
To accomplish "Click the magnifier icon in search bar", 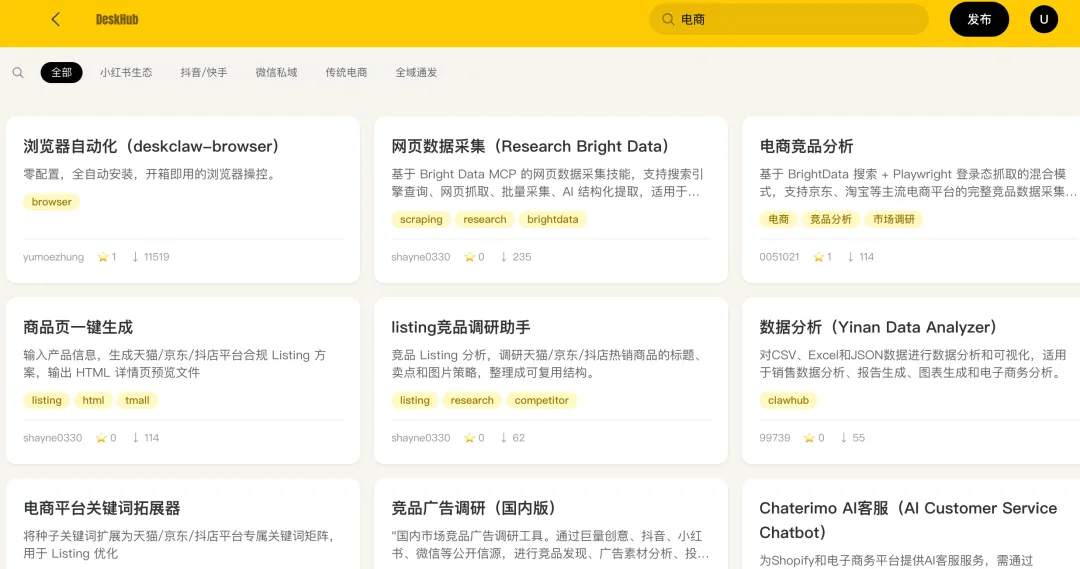I will (x=667, y=19).
